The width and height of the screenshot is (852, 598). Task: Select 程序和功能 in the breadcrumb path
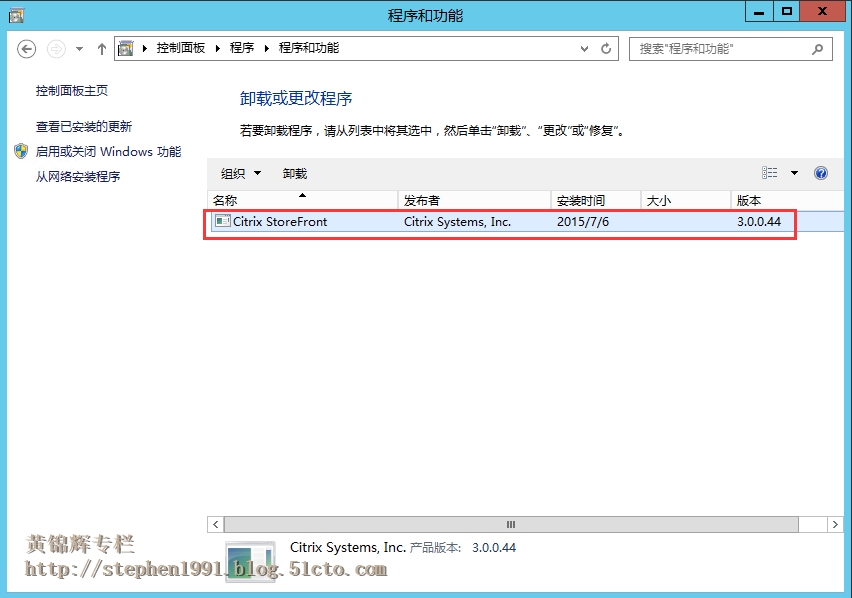pyautogui.click(x=309, y=48)
